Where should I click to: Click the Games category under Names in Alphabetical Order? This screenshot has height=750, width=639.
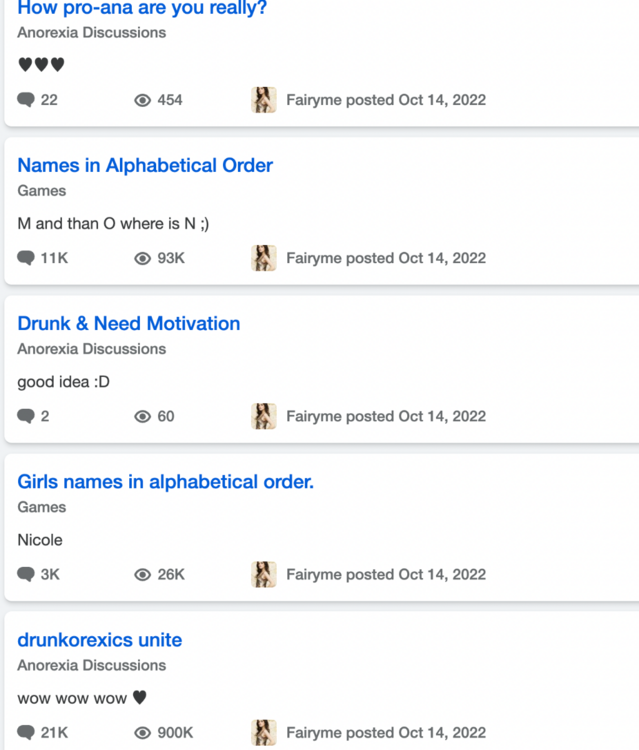[42, 191]
